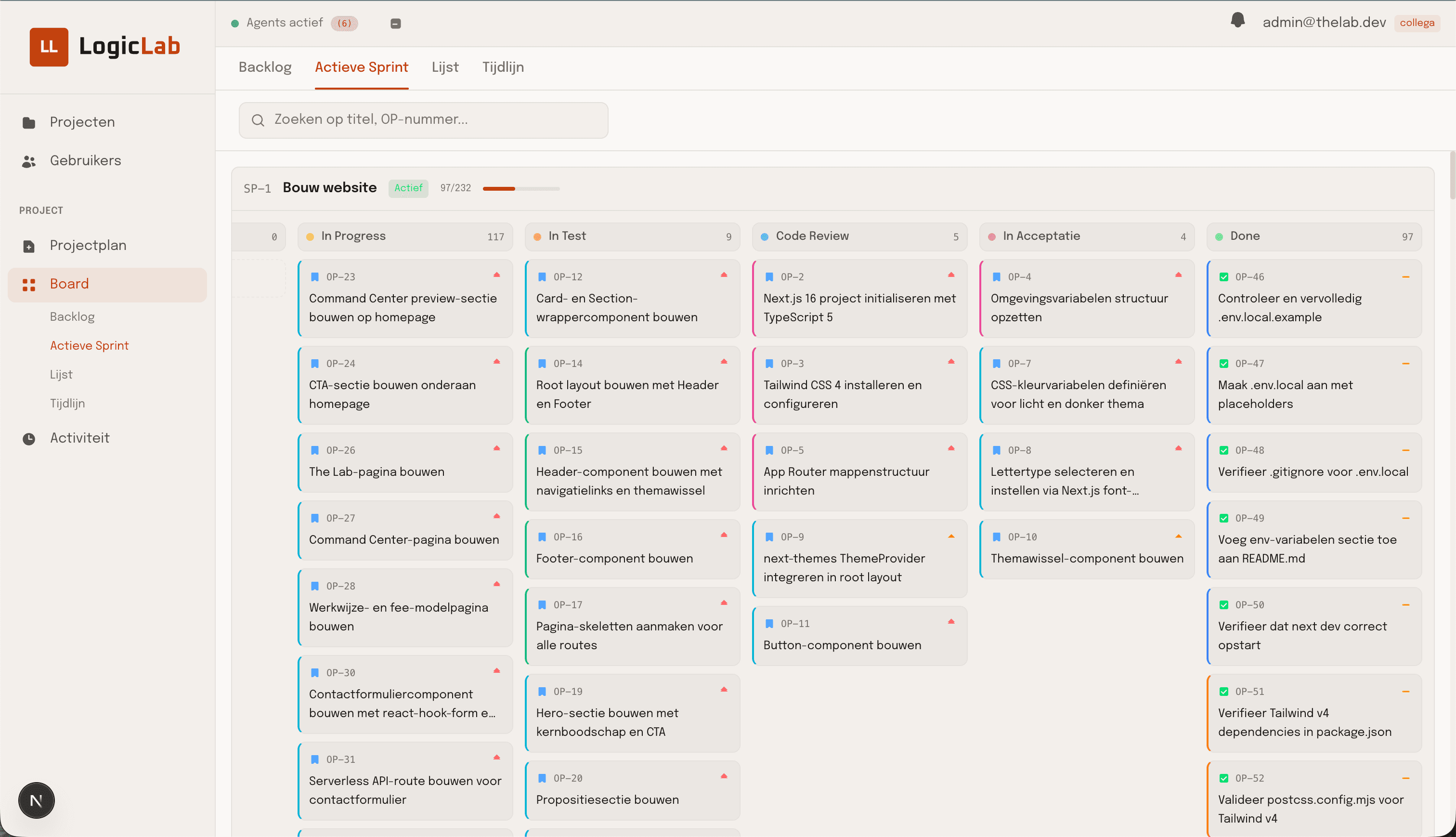Expand priority indicator on card OP-23
The image size is (1456, 837).
496,275
